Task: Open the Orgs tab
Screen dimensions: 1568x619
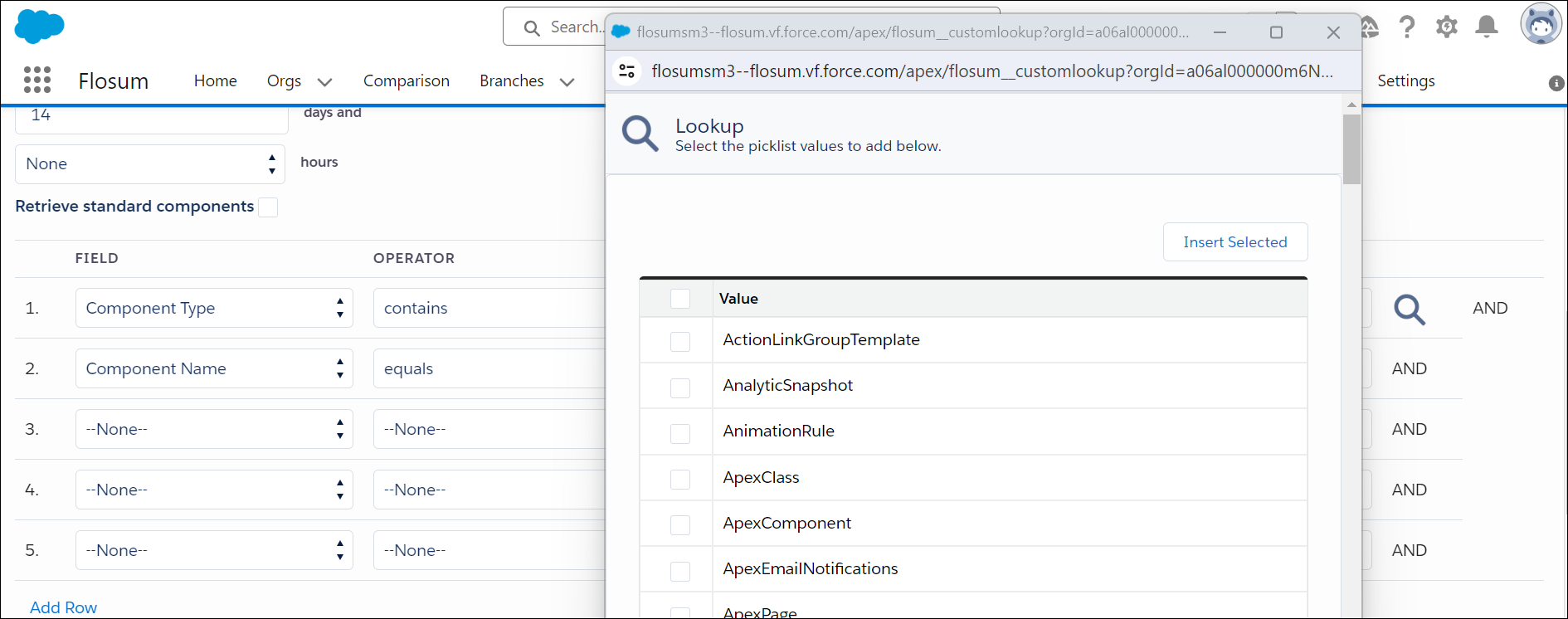Action: [x=284, y=80]
